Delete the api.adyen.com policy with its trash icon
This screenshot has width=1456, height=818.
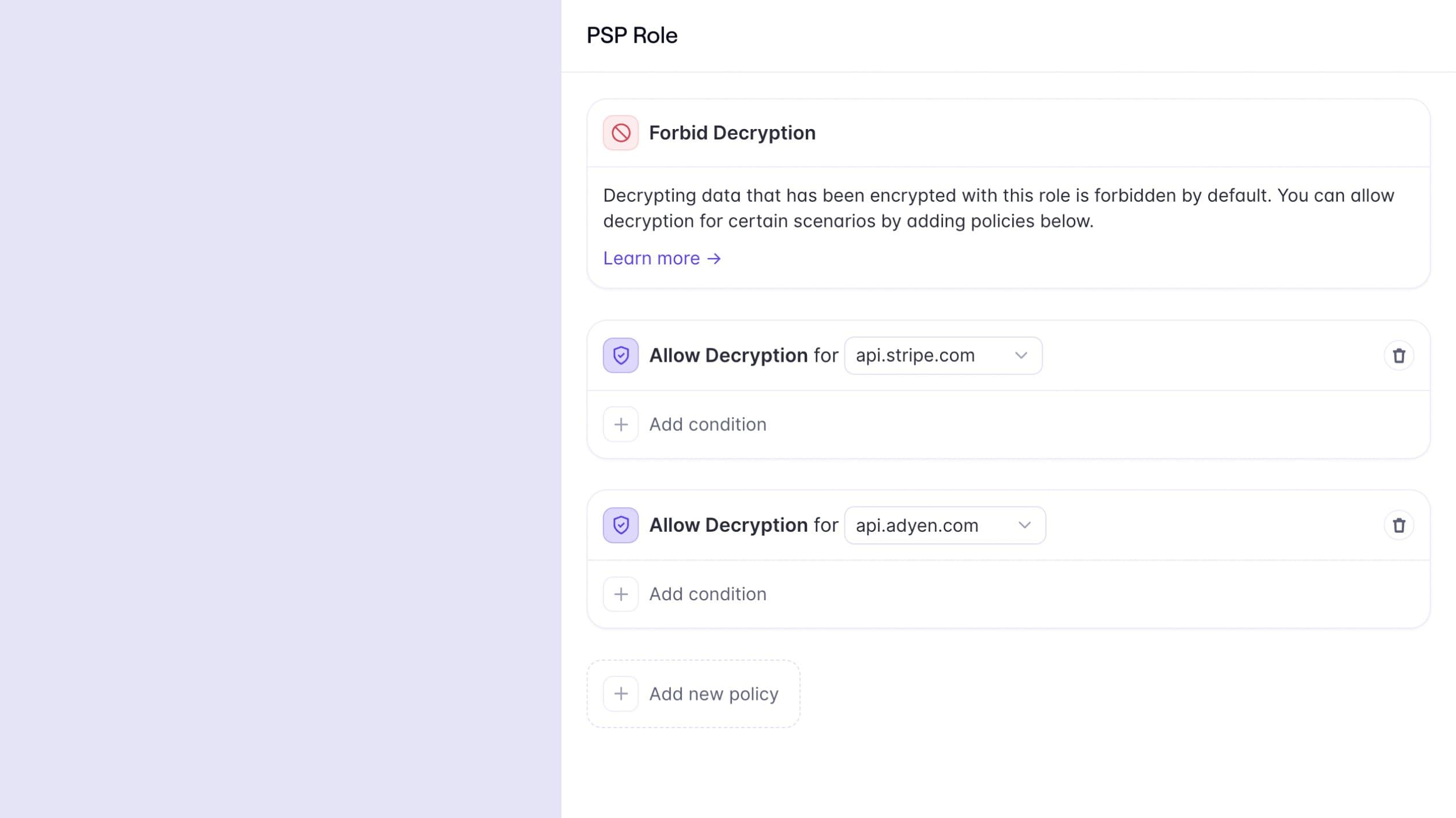point(1398,525)
